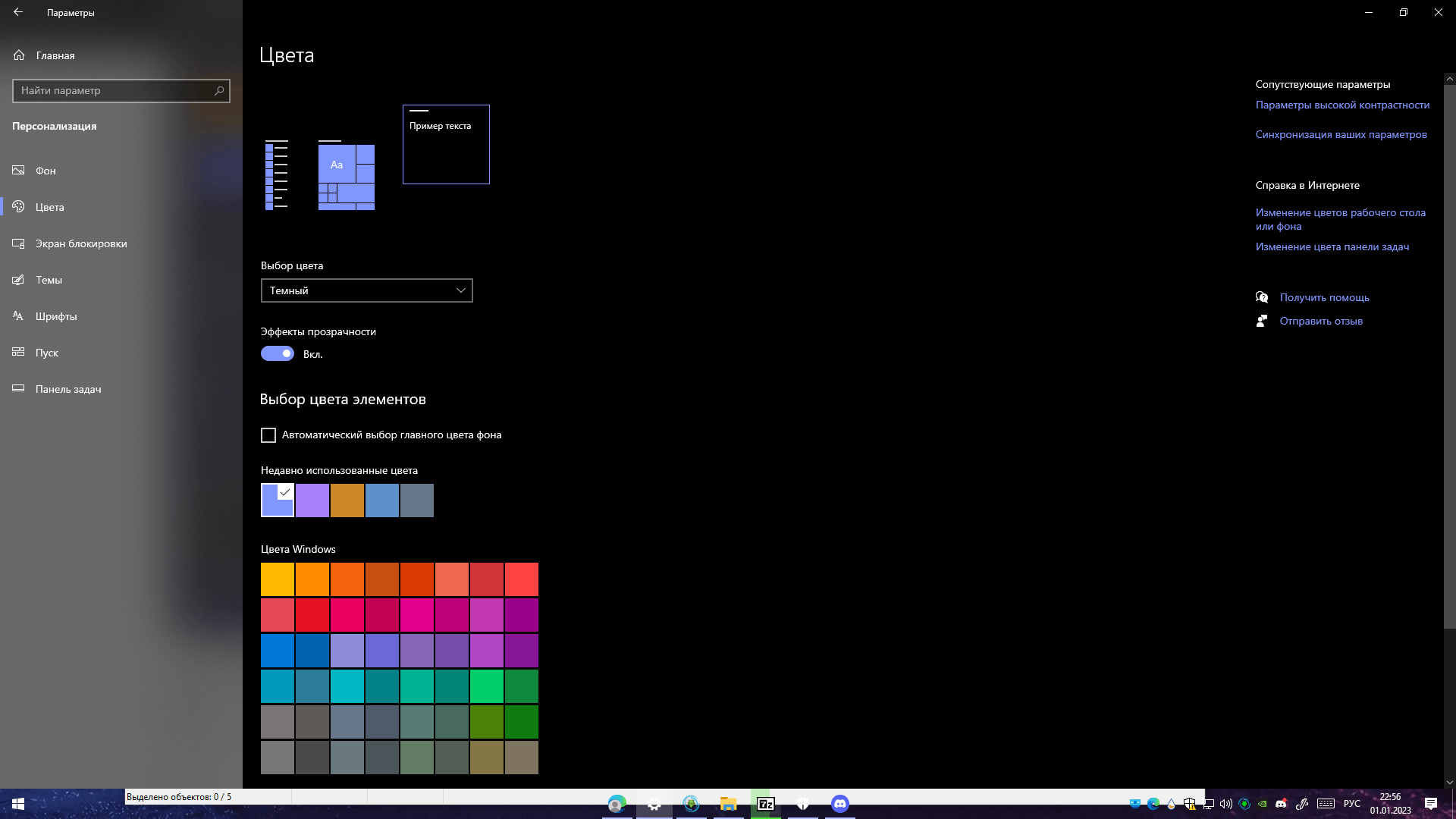Viewport: 1456px width, 819px height.
Task: Open File Explorer from taskbar
Action: tap(728, 804)
